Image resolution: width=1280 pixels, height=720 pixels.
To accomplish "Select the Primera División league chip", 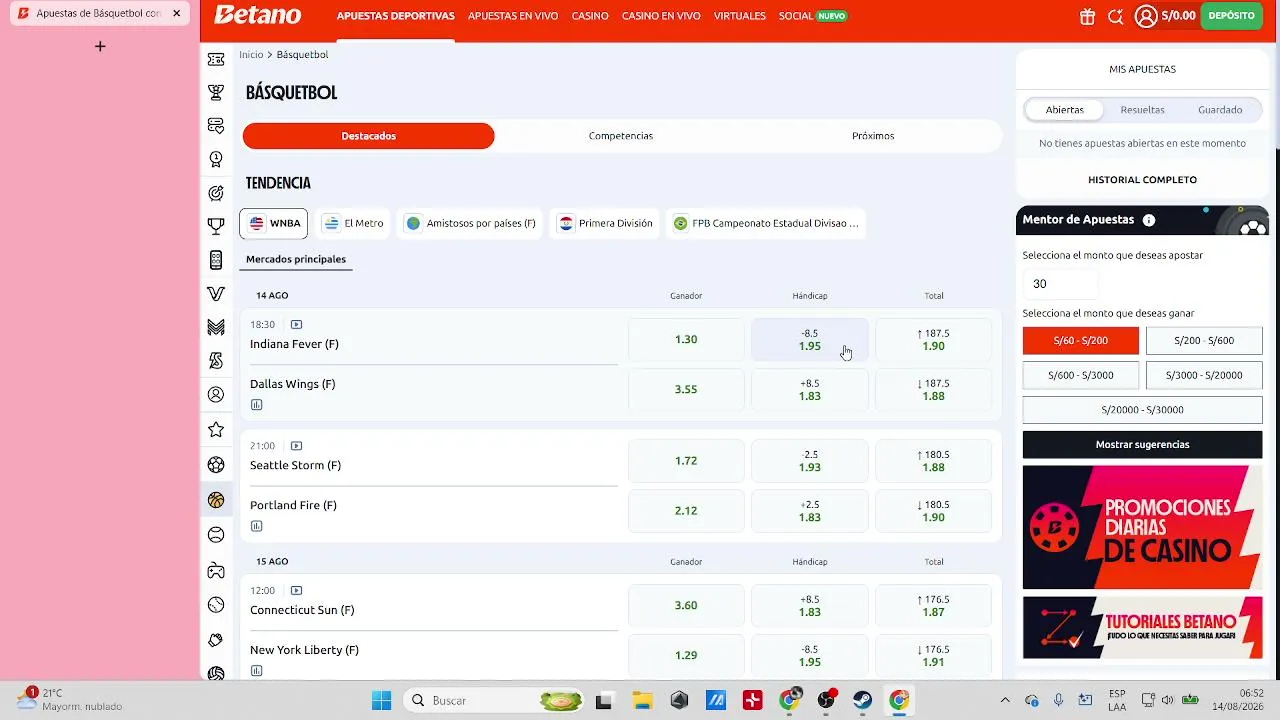I will [605, 223].
